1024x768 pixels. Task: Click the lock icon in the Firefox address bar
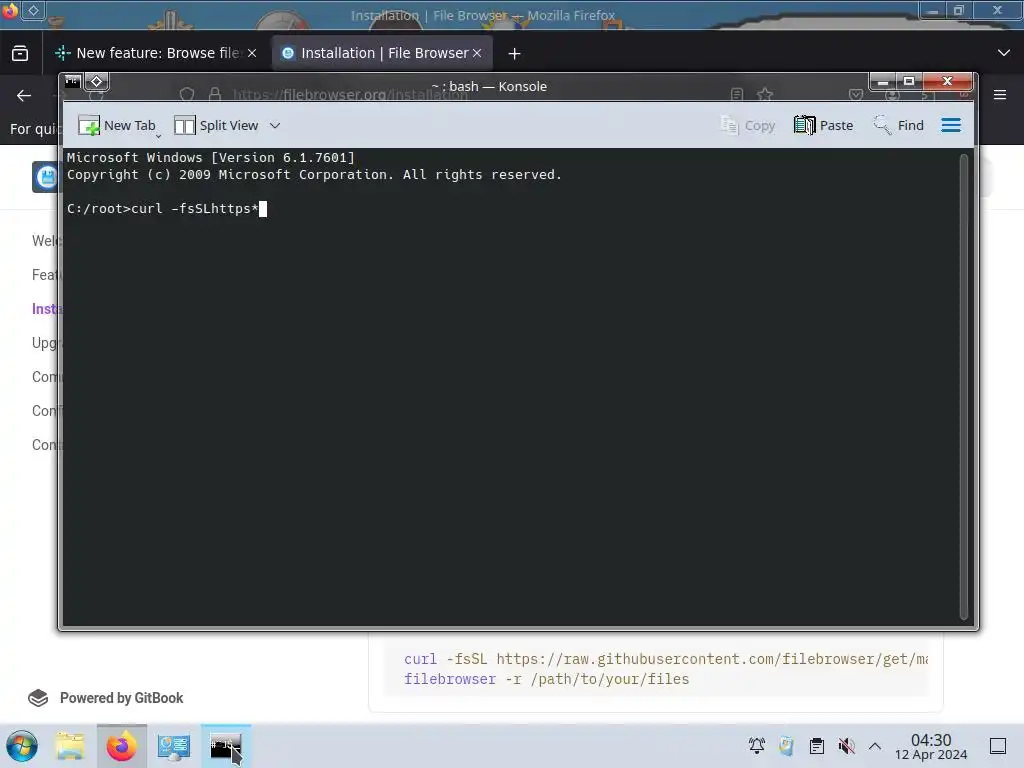tap(215, 95)
